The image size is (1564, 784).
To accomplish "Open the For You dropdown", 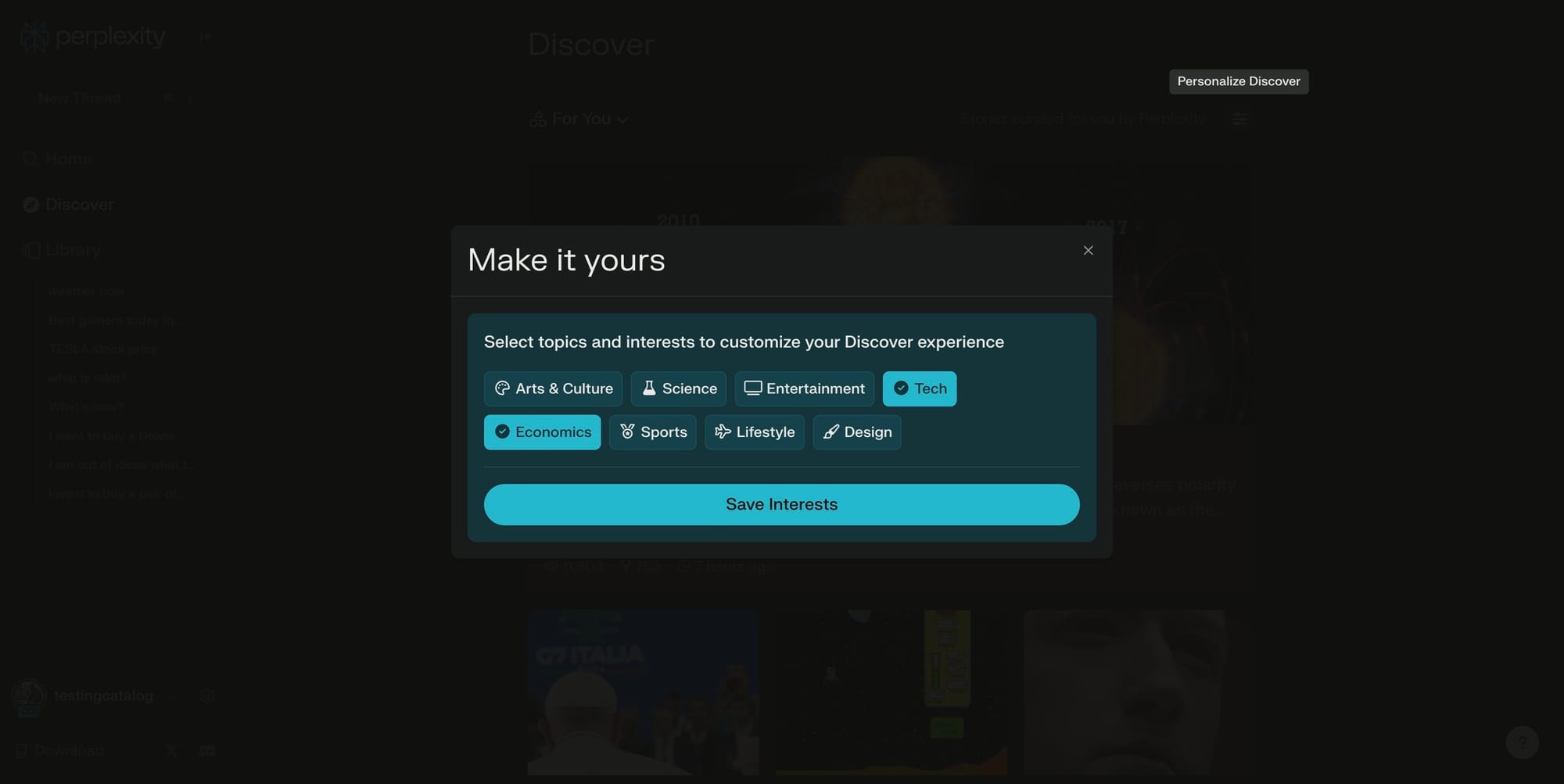I will click(x=579, y=118).
